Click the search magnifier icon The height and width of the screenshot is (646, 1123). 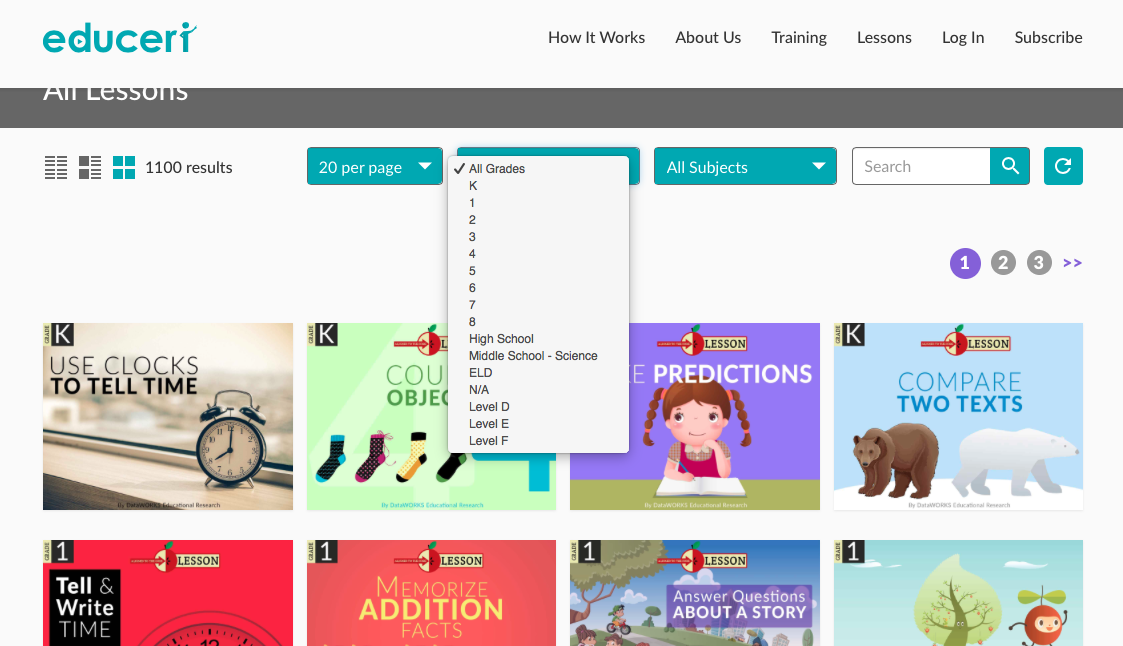click(x=1009, y=166)
